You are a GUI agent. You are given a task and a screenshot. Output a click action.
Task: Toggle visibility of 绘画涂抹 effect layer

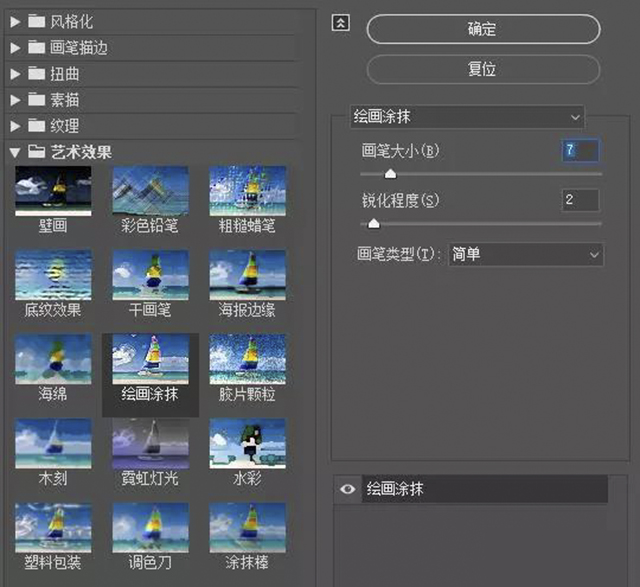tap(347, 489)
